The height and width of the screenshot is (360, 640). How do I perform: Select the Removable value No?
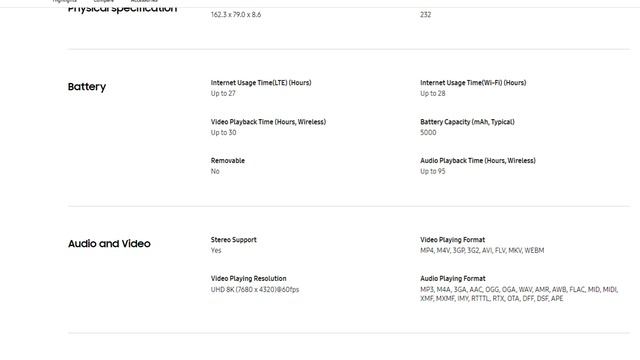(x=215, y=171)
